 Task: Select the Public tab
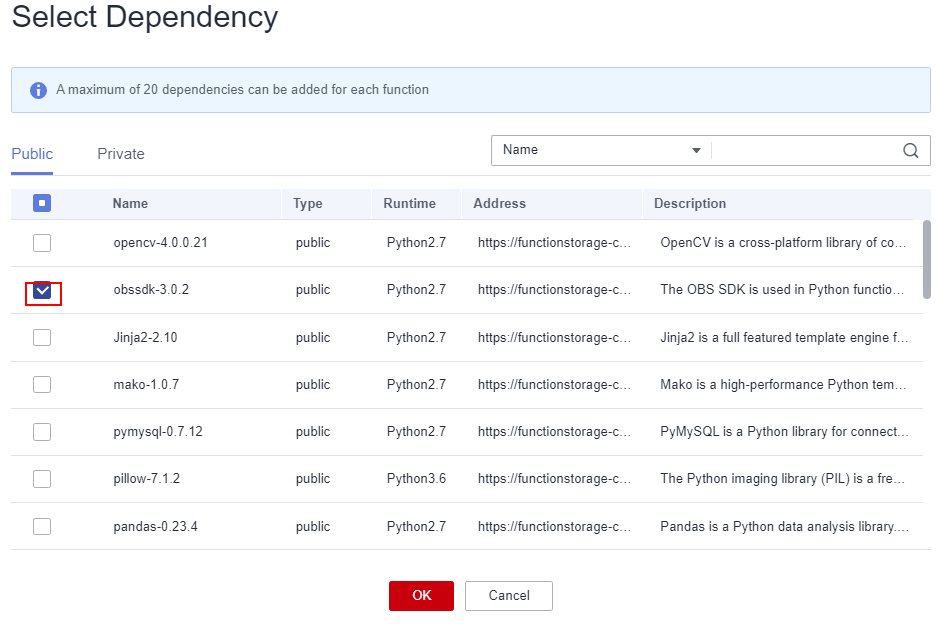click(32, 154)
